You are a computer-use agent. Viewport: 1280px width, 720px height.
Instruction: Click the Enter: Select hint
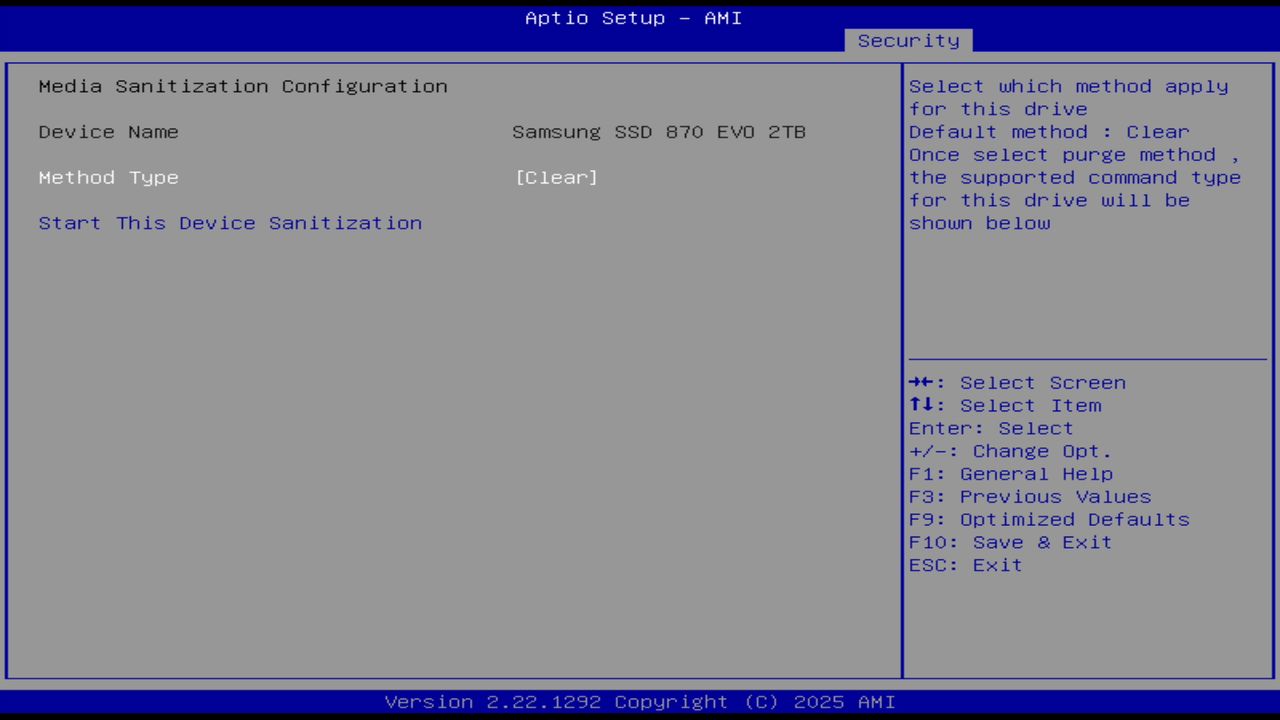click(x=991, y=428)
